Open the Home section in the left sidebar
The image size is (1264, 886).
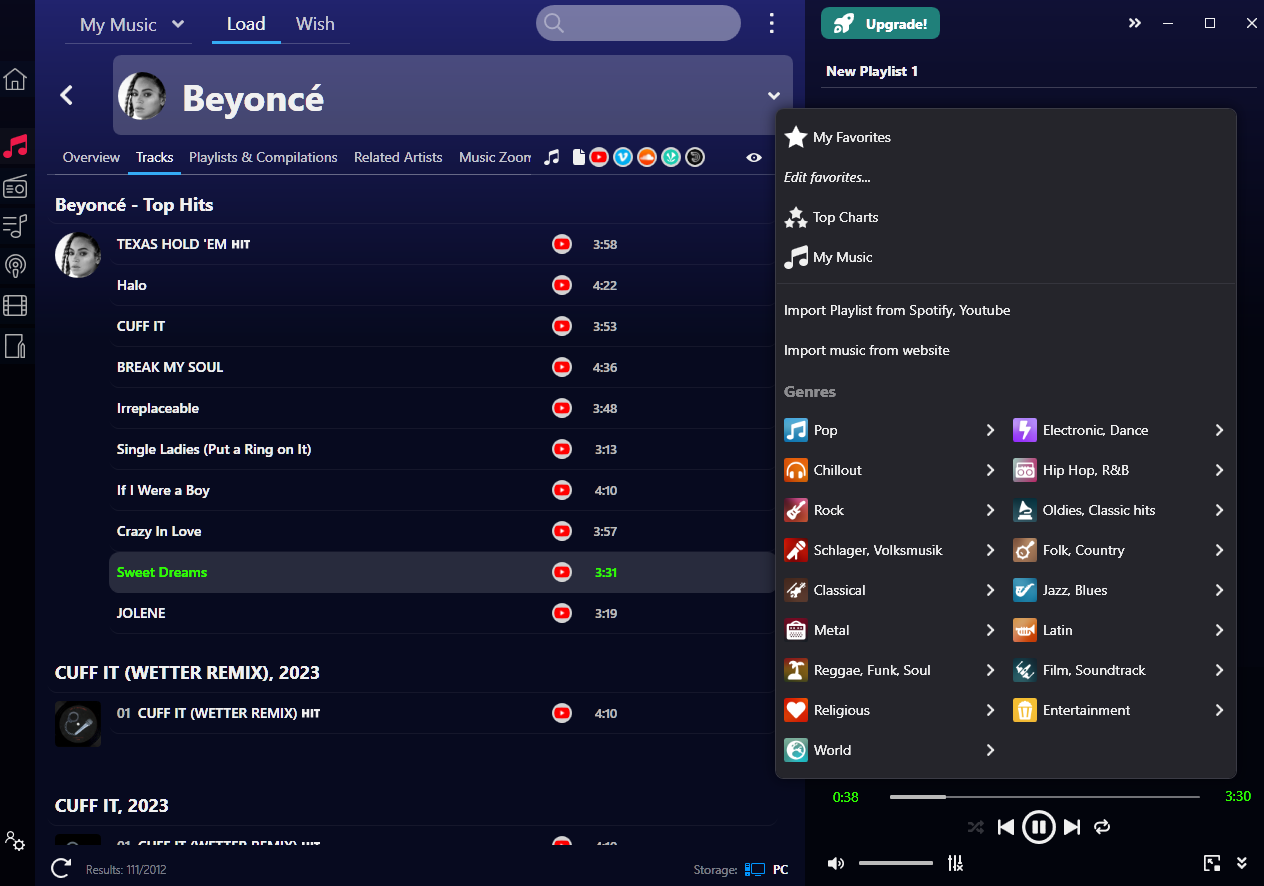[15, 79]
